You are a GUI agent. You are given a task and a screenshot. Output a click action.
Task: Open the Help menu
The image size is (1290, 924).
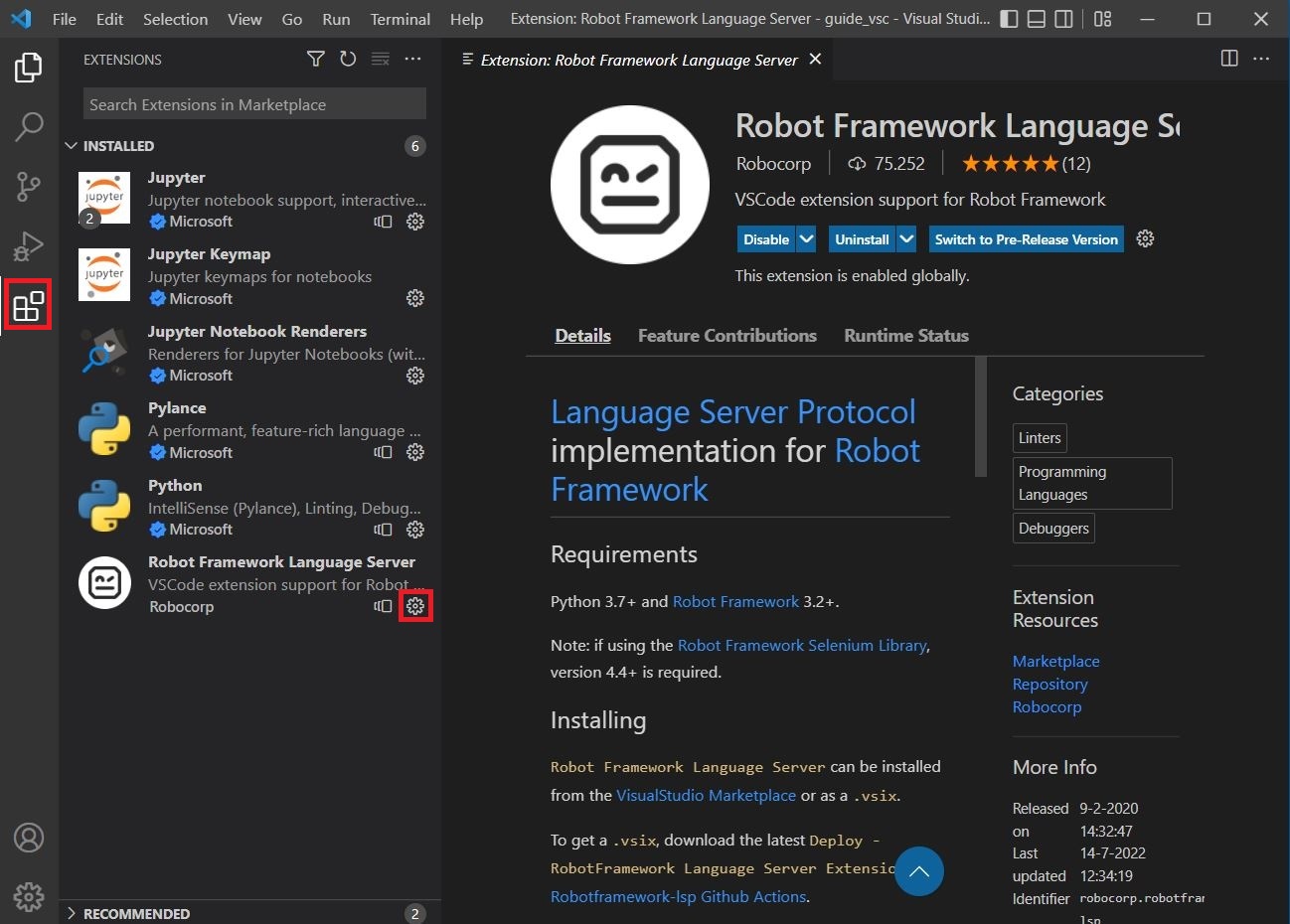(466, 19)
